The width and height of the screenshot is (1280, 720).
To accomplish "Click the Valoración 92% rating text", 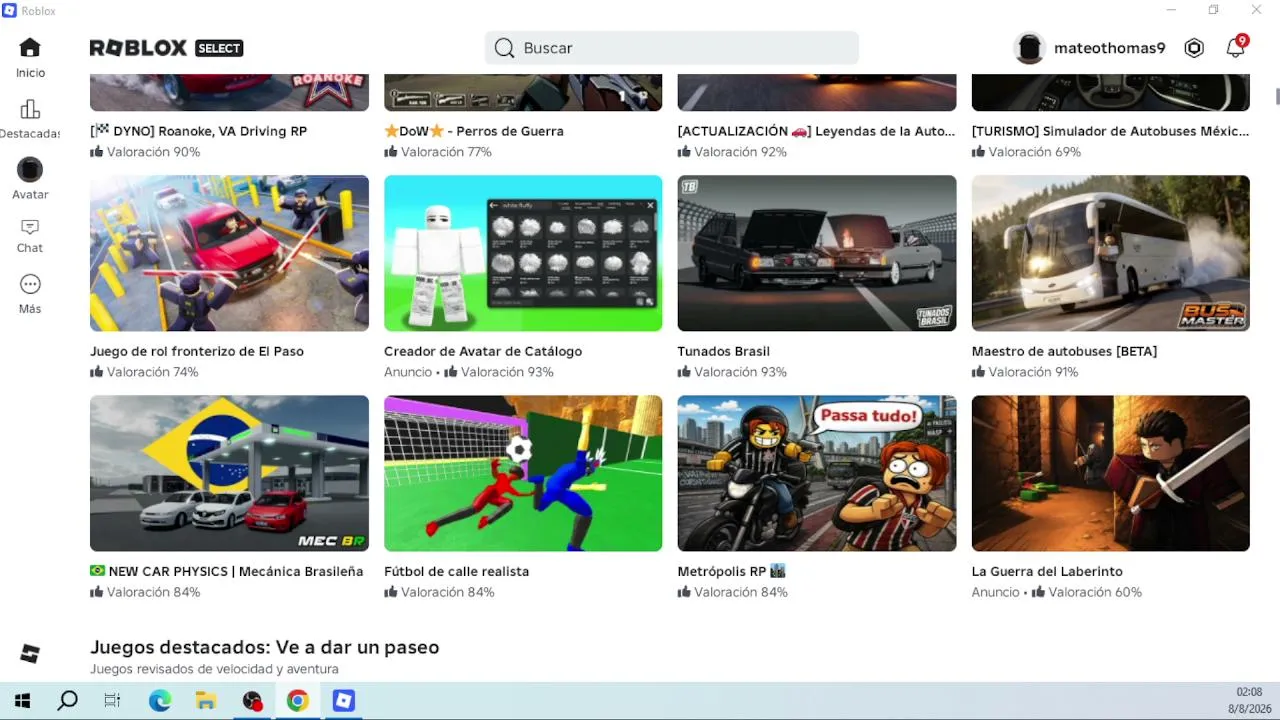I will click(x=741, y=152).
